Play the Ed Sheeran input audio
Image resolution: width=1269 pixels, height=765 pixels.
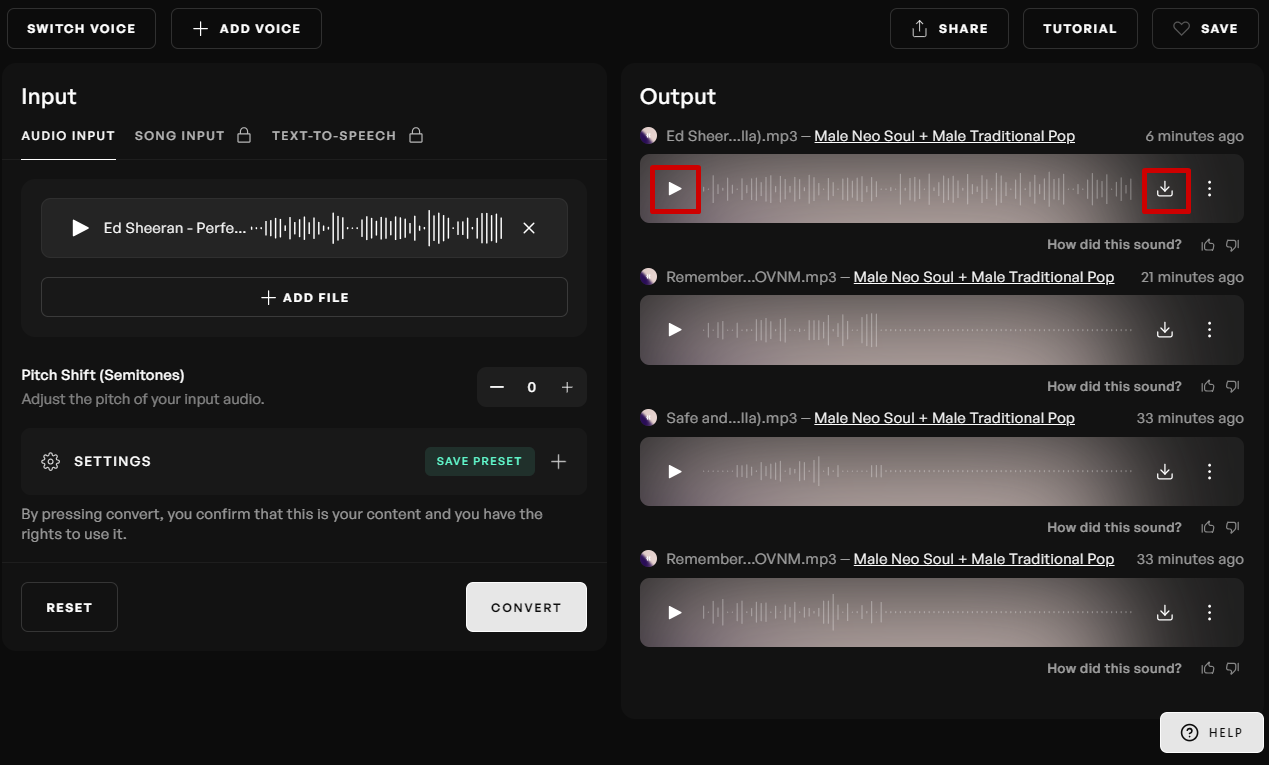pyautogui.click(x=80, y=228)
